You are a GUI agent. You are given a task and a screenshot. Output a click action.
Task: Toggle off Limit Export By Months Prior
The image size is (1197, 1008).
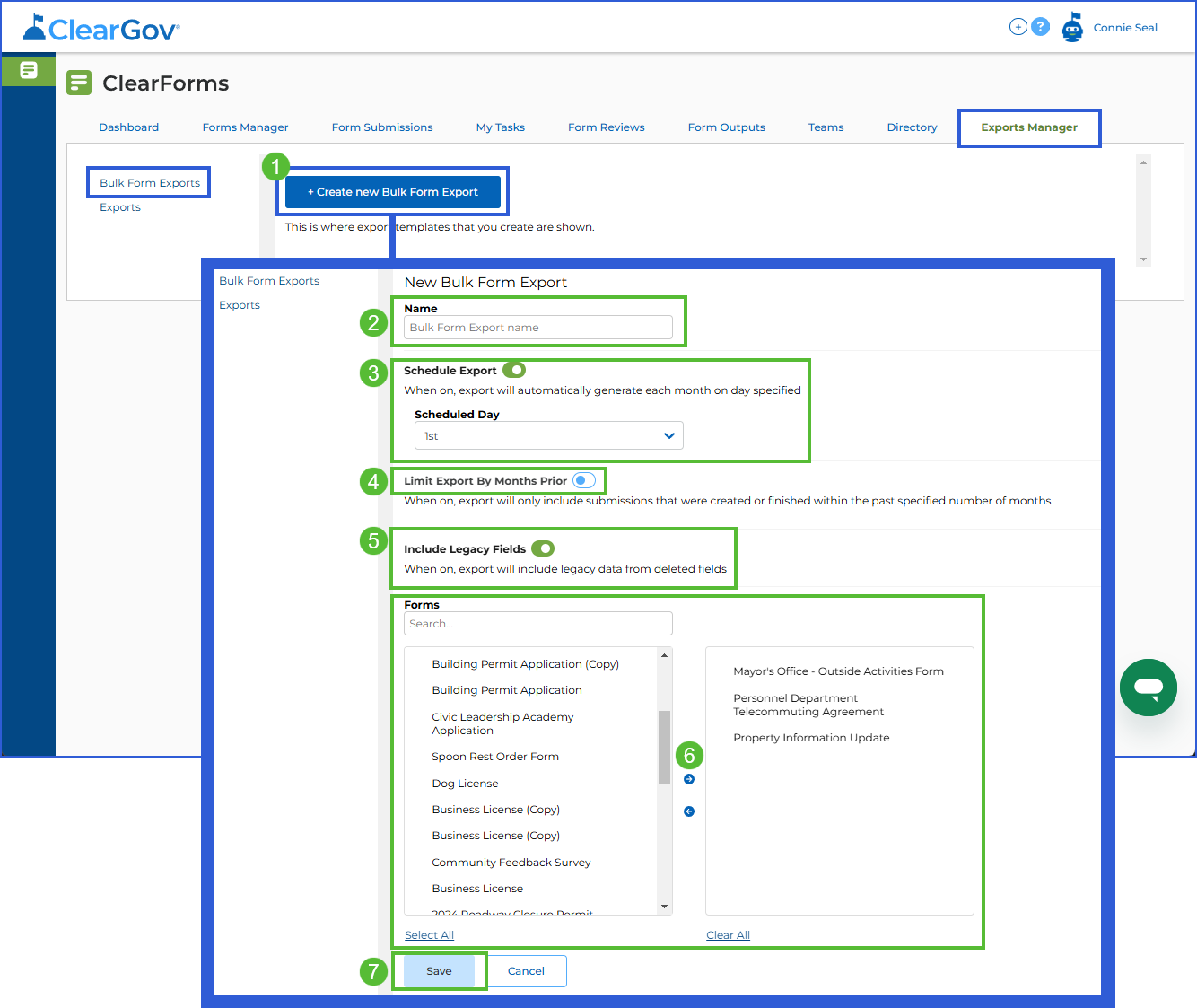(x=584, y=480)
